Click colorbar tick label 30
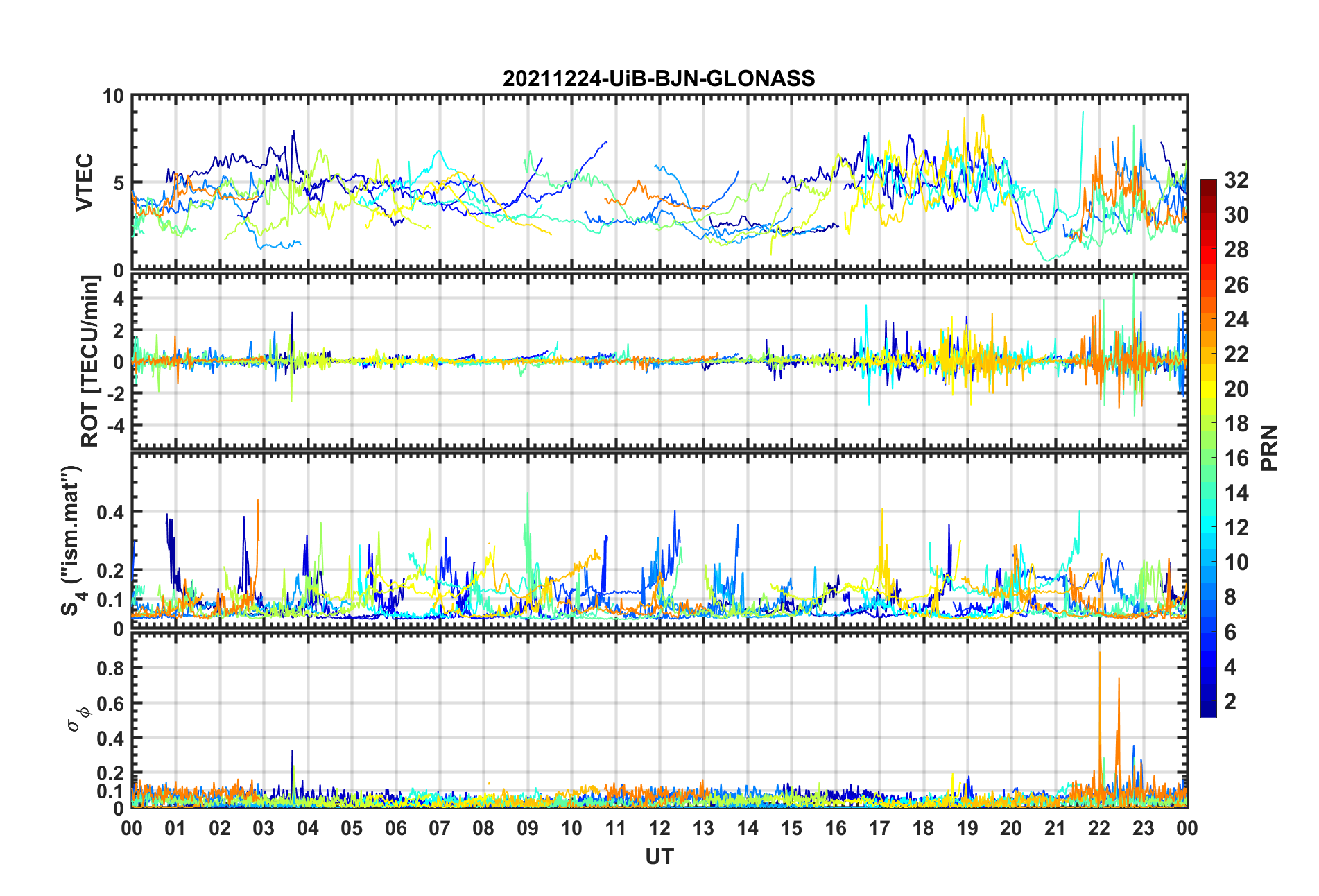1319x896 pixels. click(x=1236, y=215)
